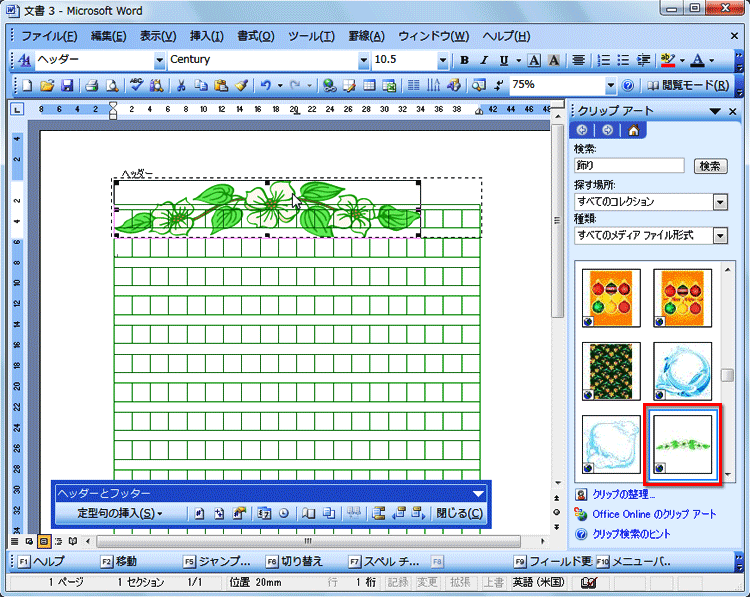Undo the last action
Screen dimensions: 750x597
(x=265, y=86)
